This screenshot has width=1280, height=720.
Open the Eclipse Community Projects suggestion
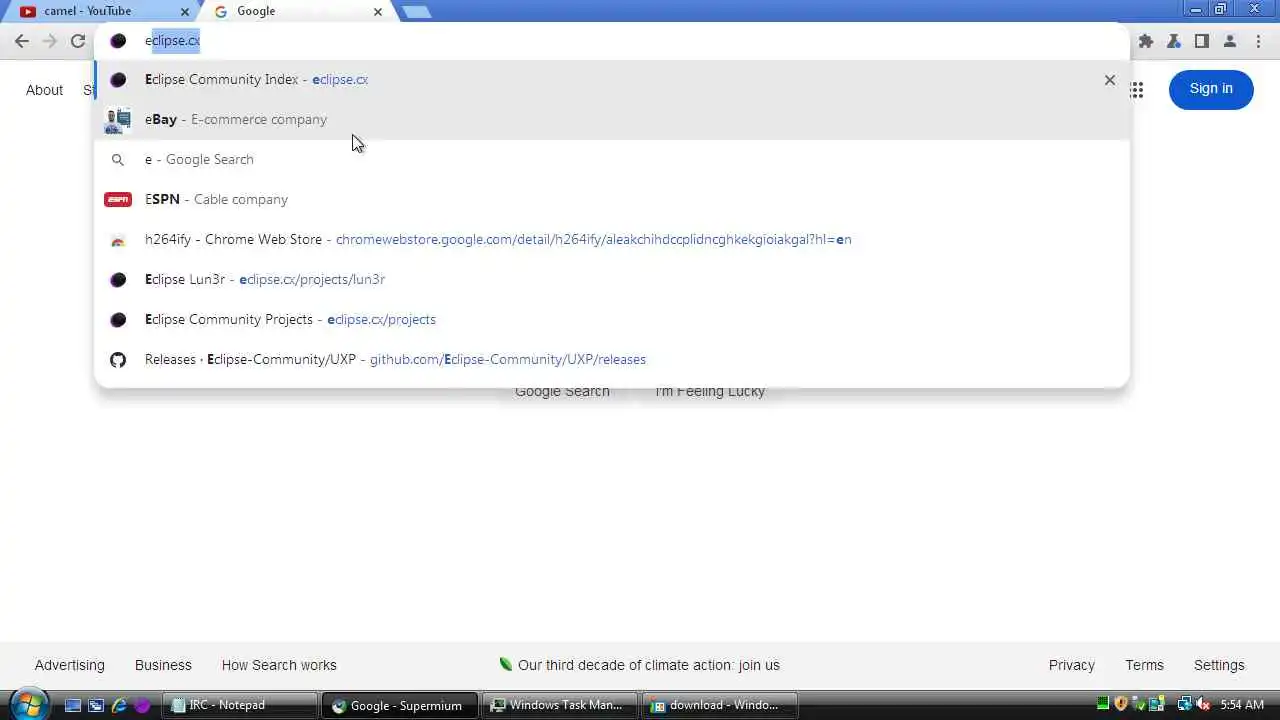click(x=612, y=320)
